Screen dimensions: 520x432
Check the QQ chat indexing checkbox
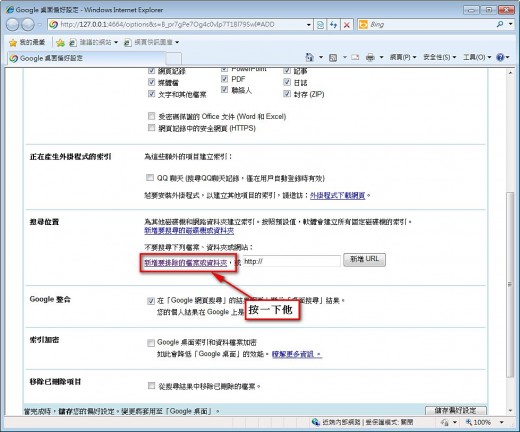click(x=150, y=178)
